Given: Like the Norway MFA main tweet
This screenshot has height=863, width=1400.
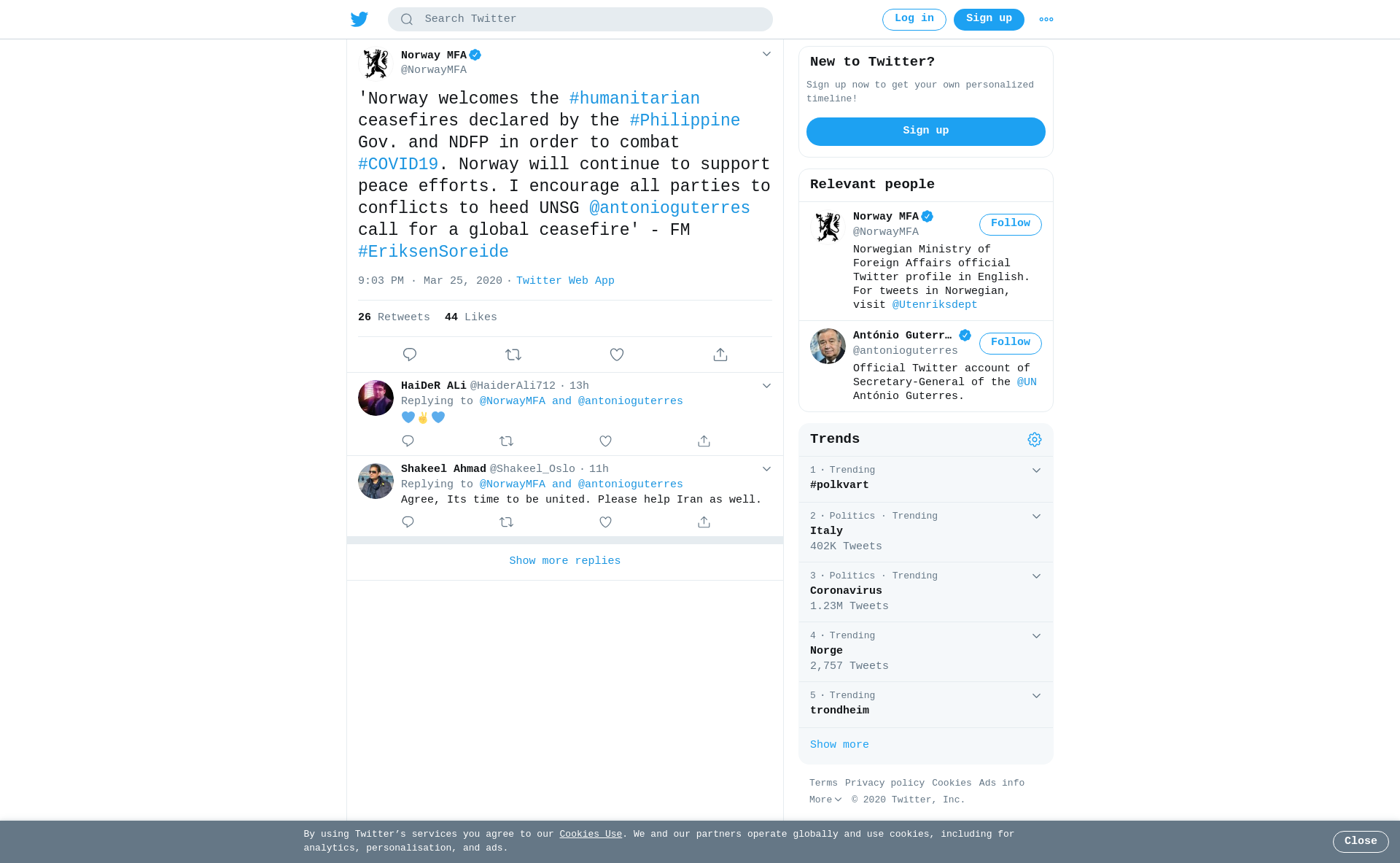Looking at the screenshot, I should pos(617,355).
